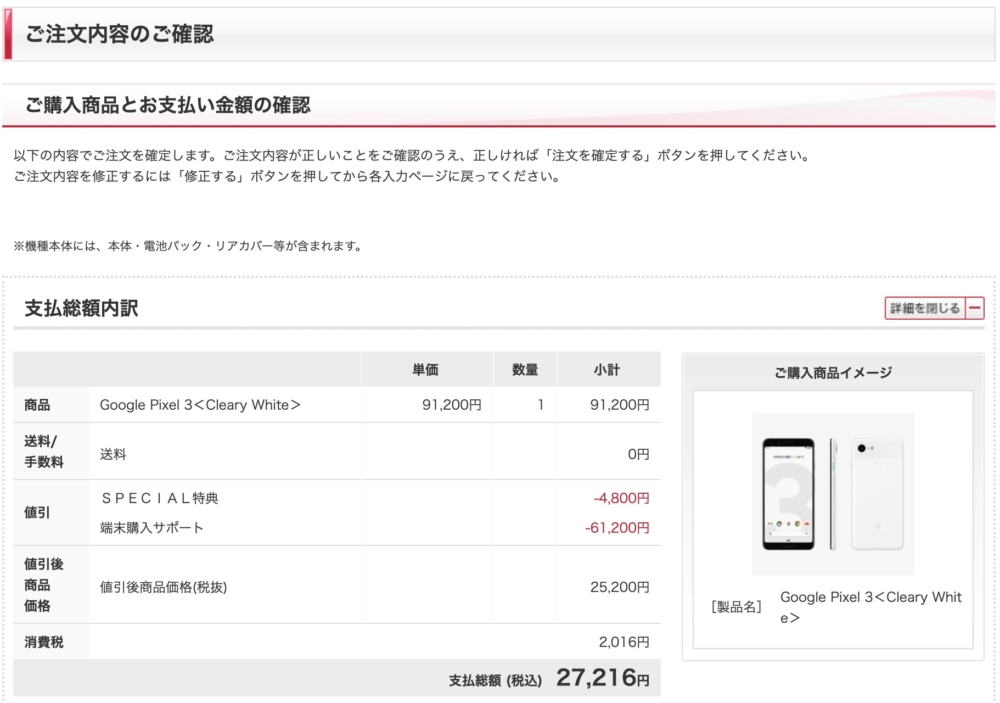Screen dimensions: 1000x703
Task: Click the product name caption beside [製品名]
Action: coord(871,607)
